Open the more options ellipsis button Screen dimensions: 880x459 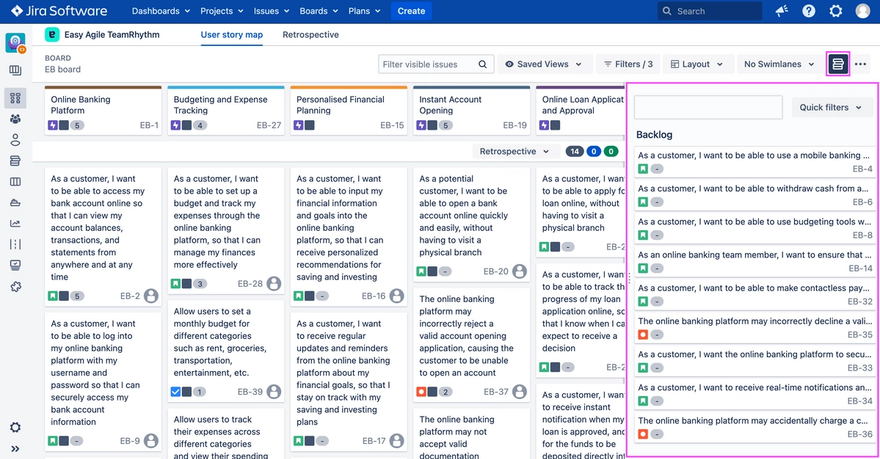click(x=860, y=64)
